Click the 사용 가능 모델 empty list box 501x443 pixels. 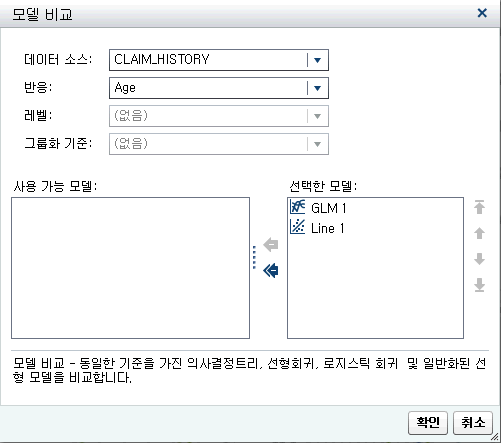pos(130,268)
